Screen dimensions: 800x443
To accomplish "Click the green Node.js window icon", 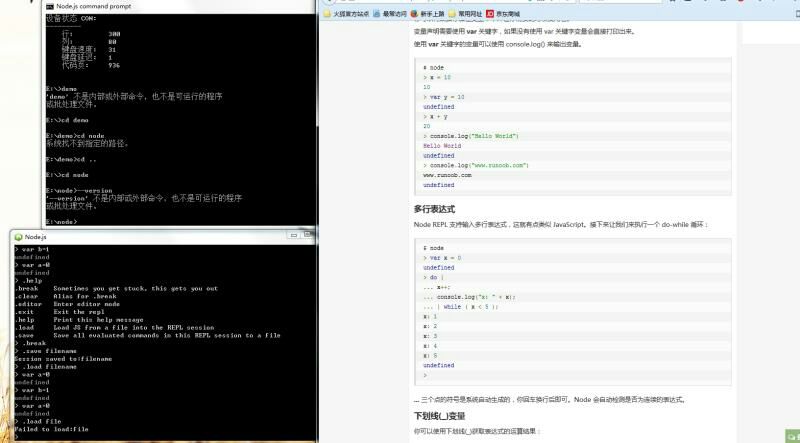I will (x=17, y=235).
